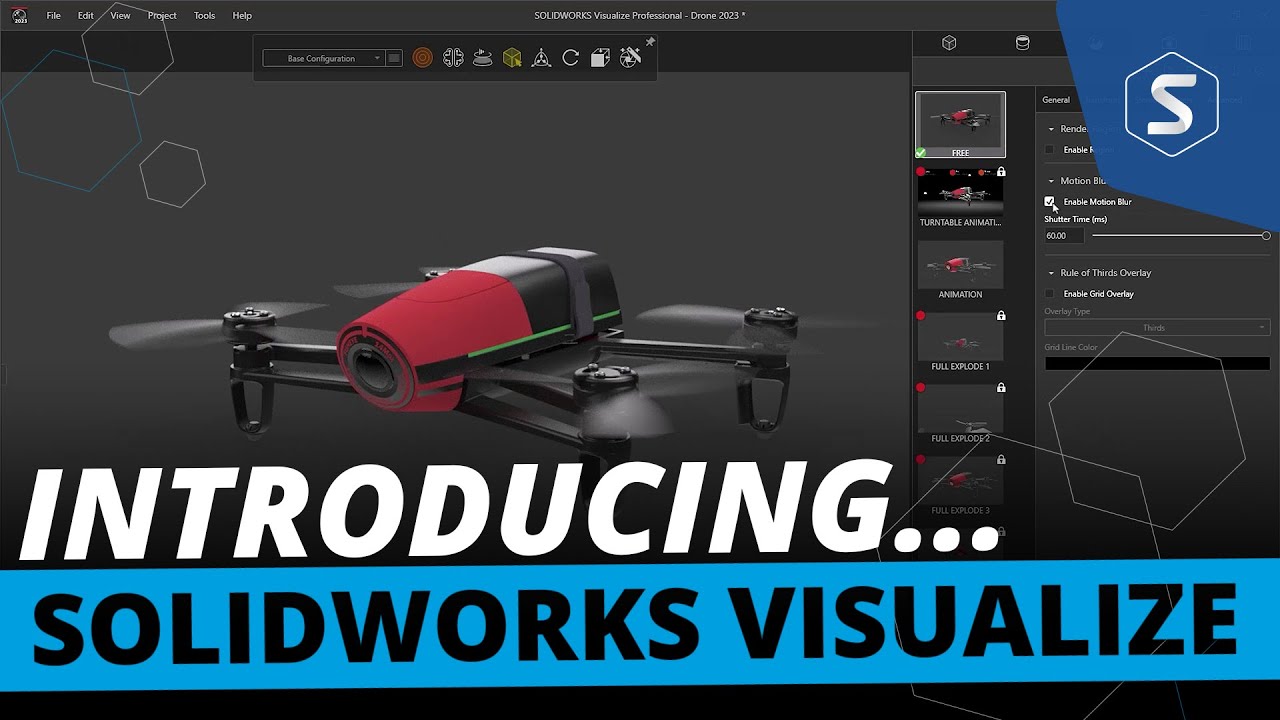Click the white cube output tools icon

(x=600, y=58)
